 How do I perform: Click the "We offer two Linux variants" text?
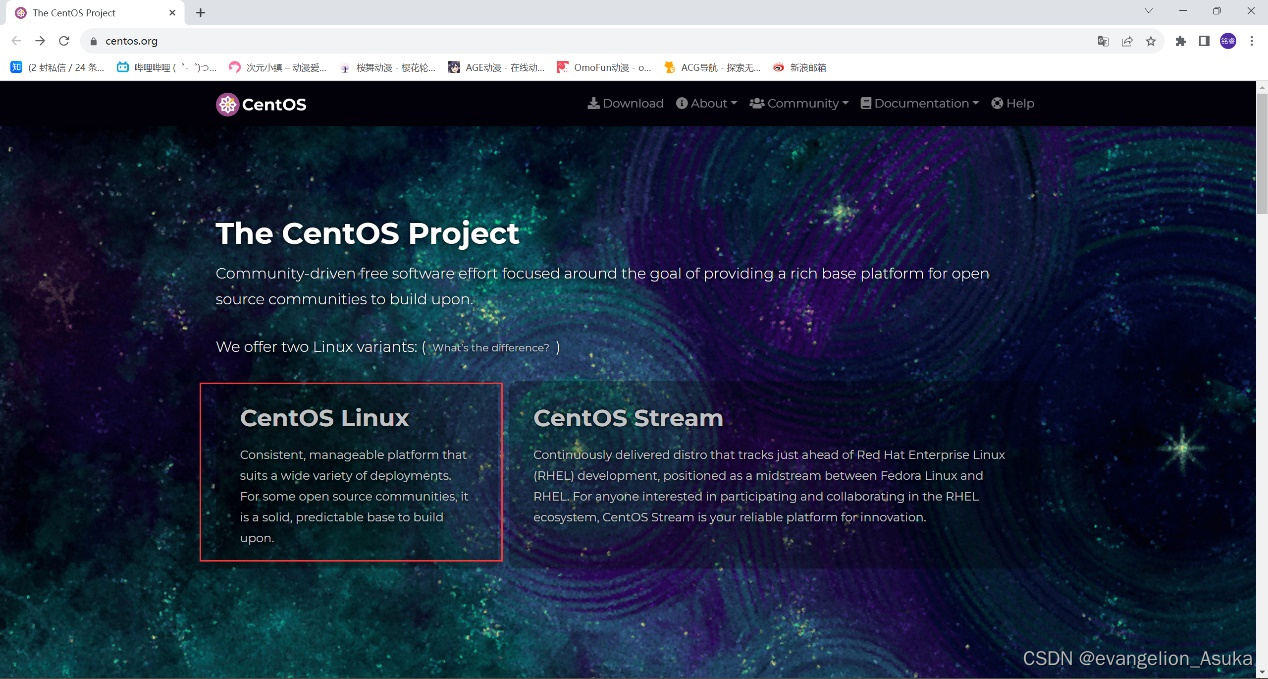317,347
